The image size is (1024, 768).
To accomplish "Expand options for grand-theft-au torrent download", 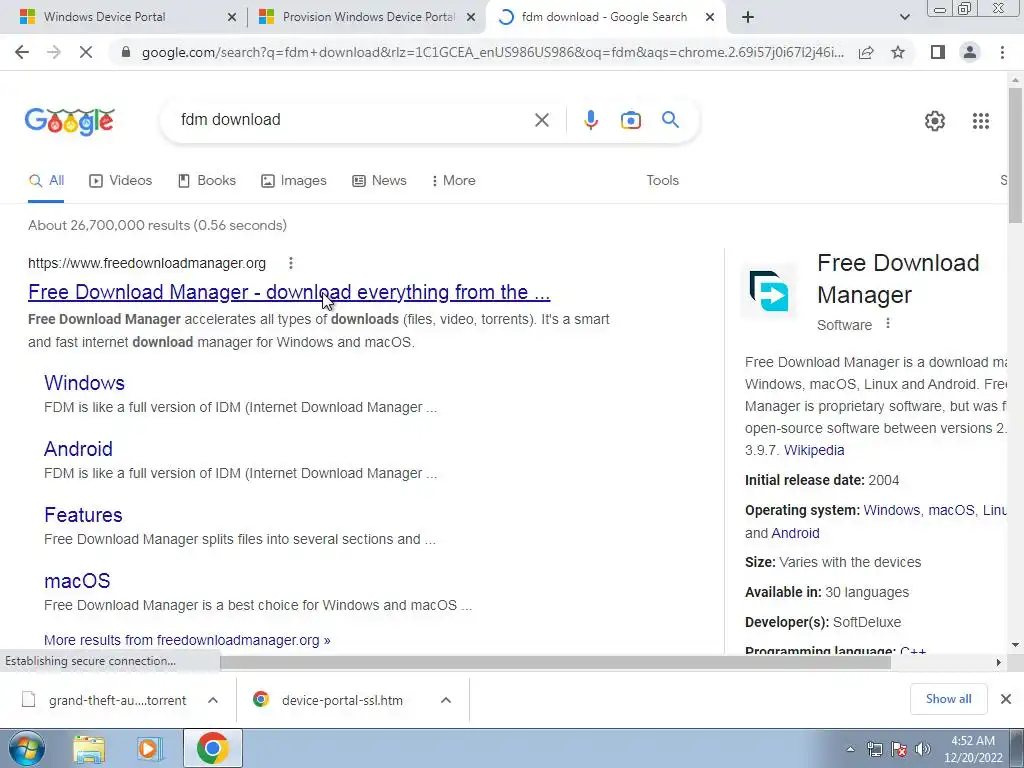I will 212,700.
